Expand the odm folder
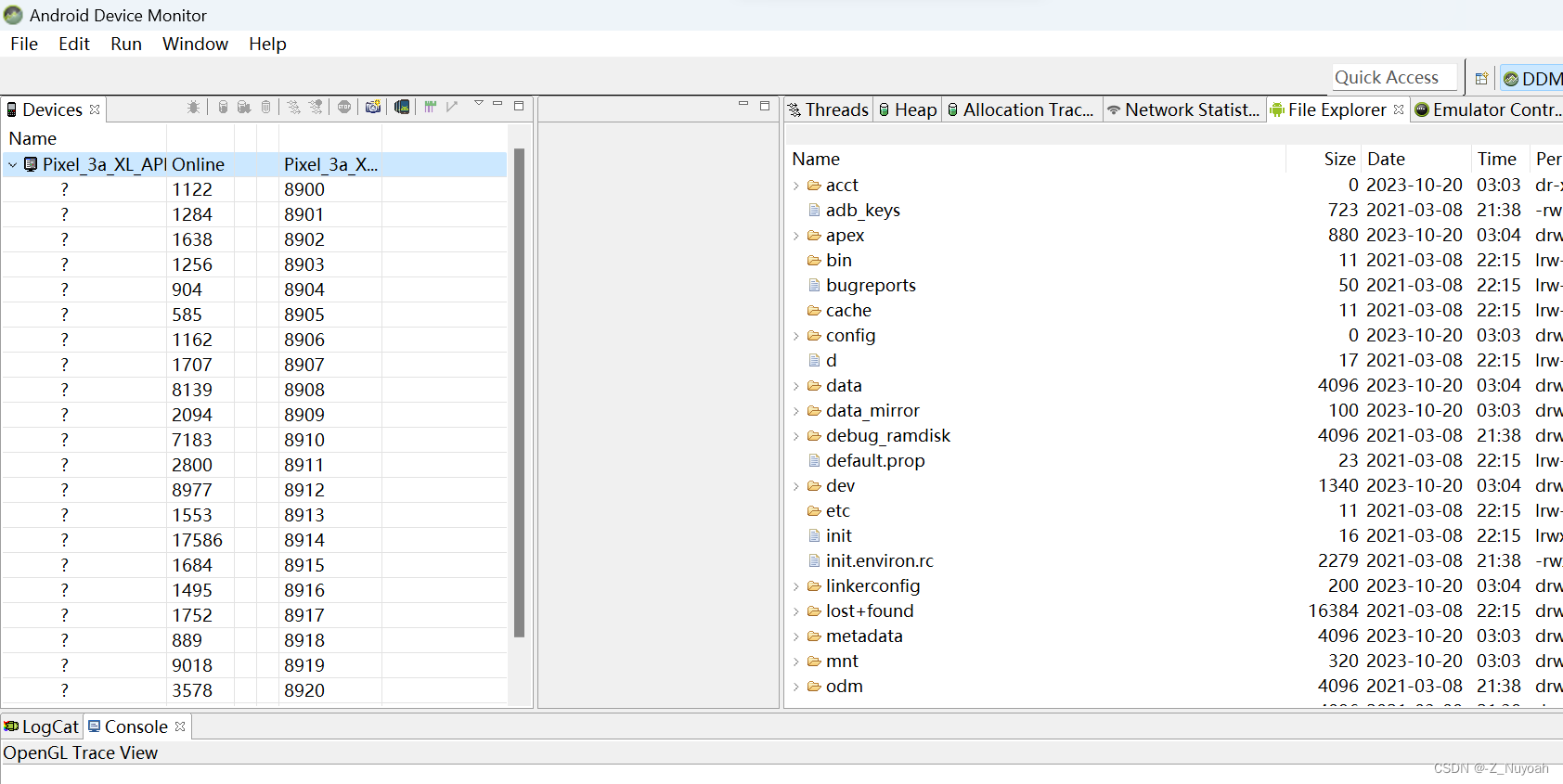The width and height of the screenshot is (1563, 784). (796, 687)
